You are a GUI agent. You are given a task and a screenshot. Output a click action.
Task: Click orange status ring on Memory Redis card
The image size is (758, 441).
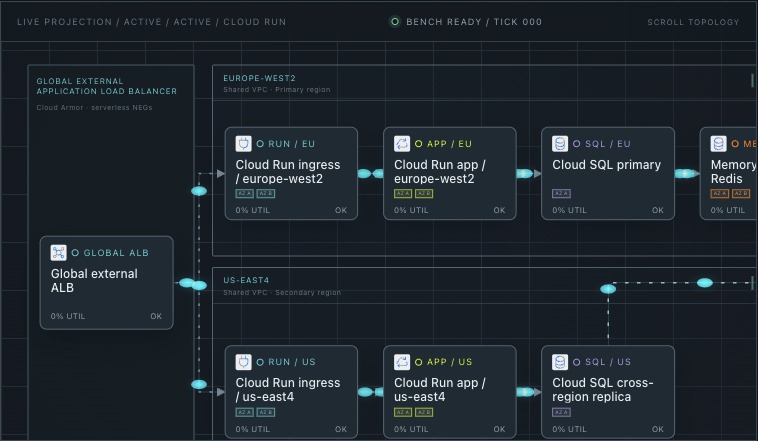(x=735, y=144)
